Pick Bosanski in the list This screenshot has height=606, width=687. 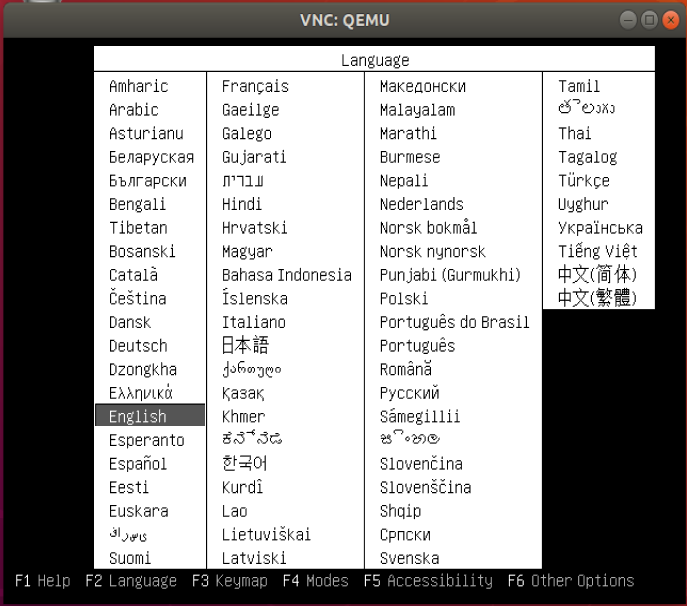142,252
